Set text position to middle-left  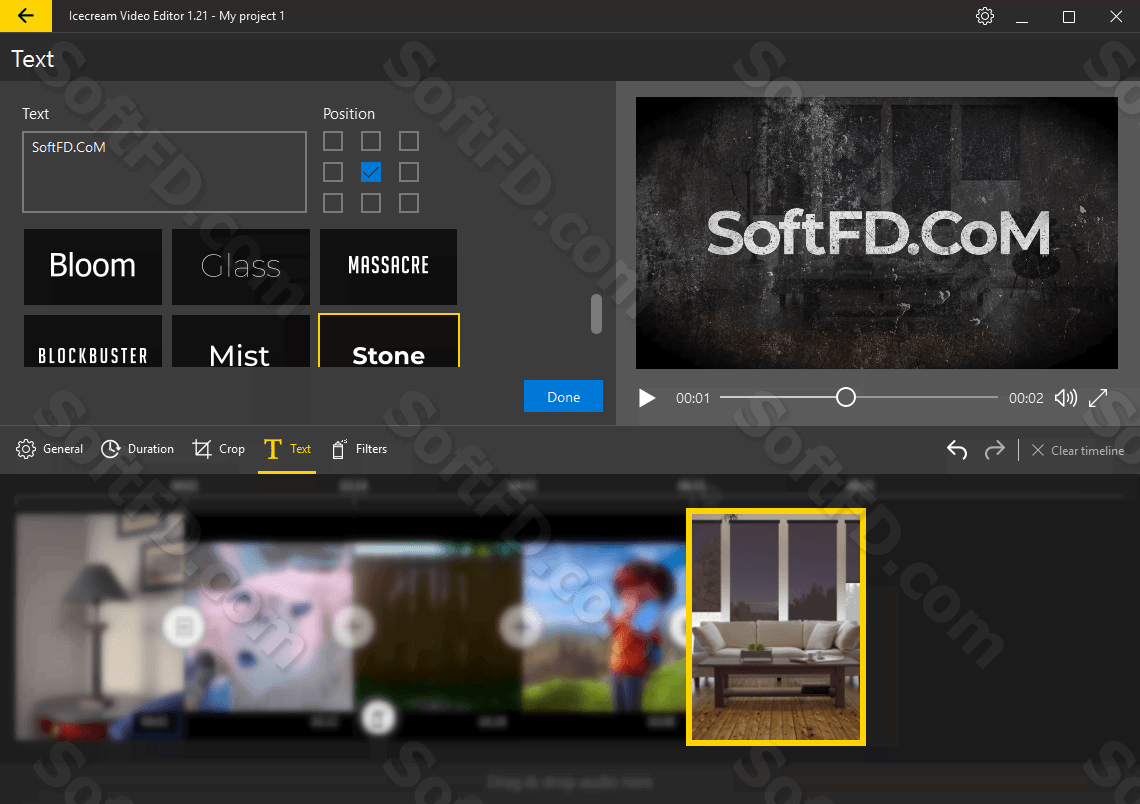coord(333,172)
